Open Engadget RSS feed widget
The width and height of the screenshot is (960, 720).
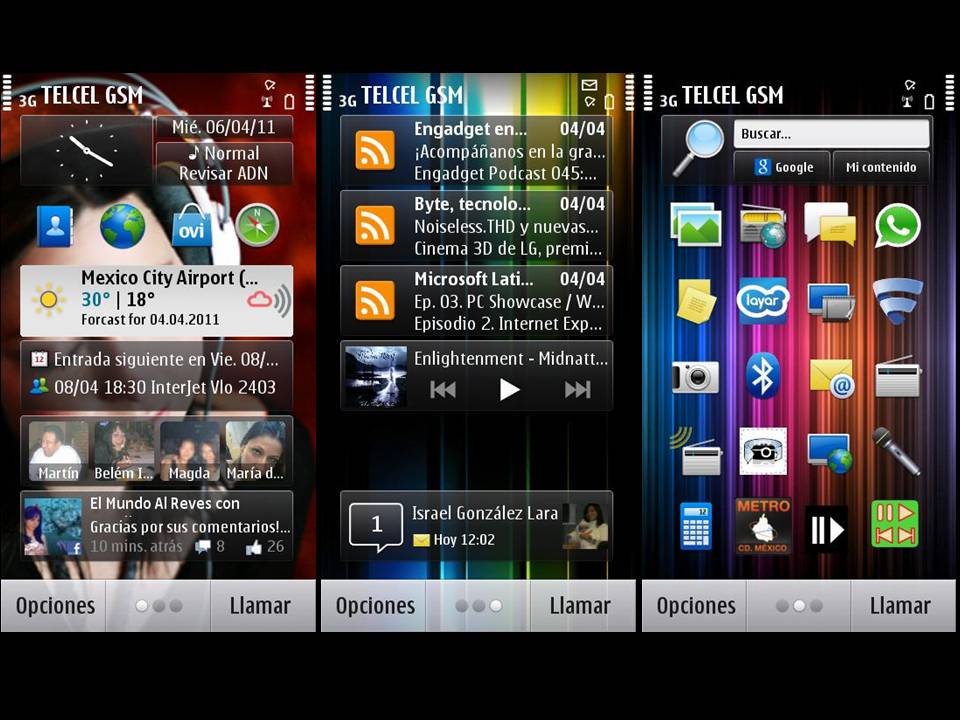click(x=476, y=151)
